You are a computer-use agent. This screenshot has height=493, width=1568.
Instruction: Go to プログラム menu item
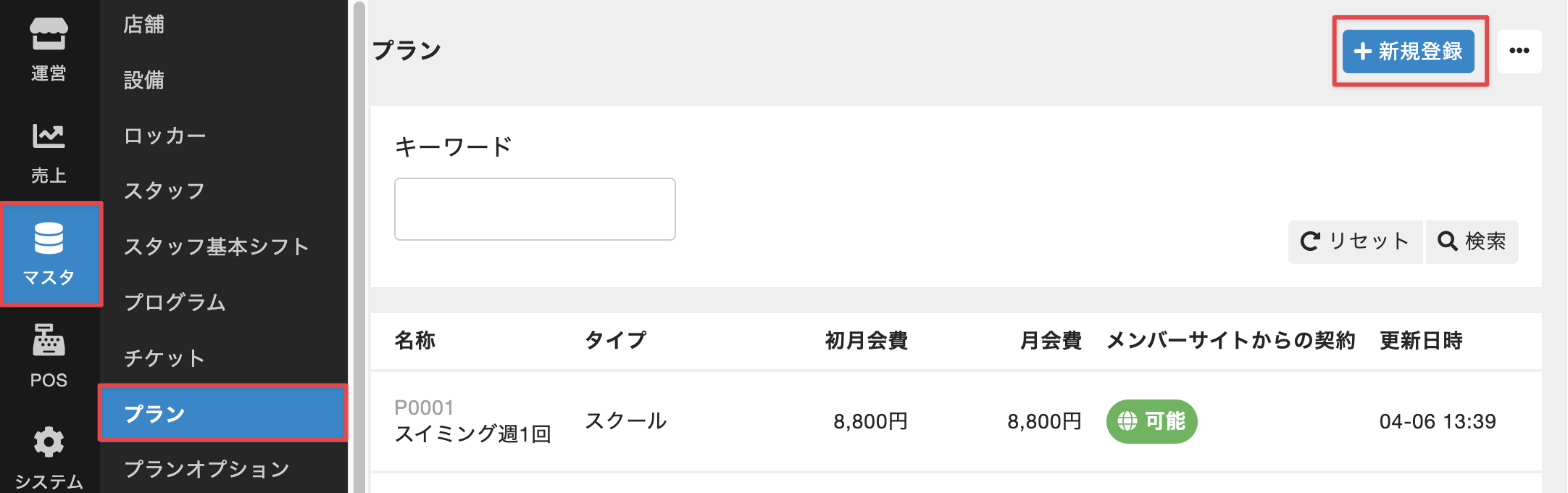coord(175,302)
